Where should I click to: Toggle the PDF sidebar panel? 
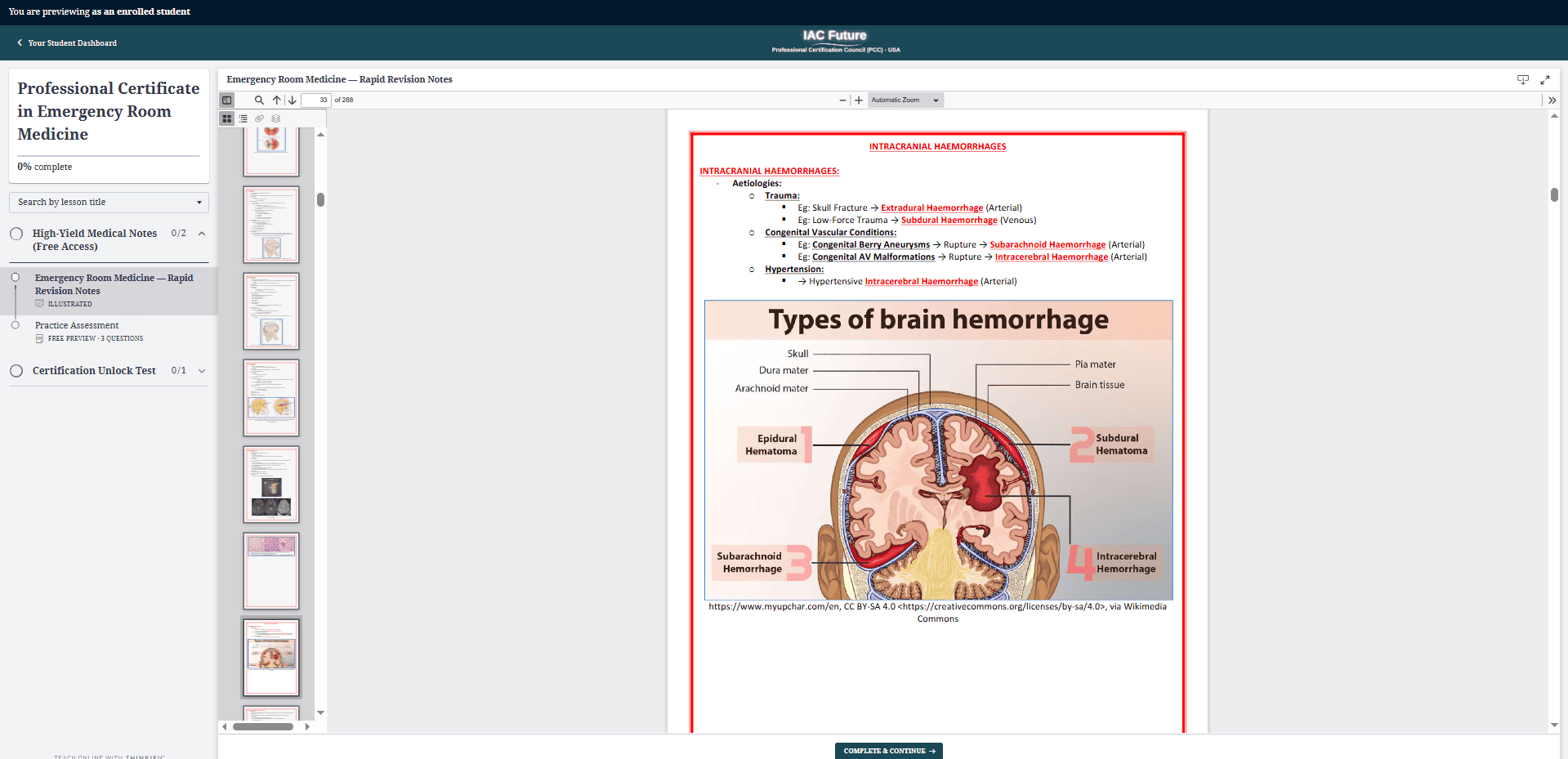227,100
